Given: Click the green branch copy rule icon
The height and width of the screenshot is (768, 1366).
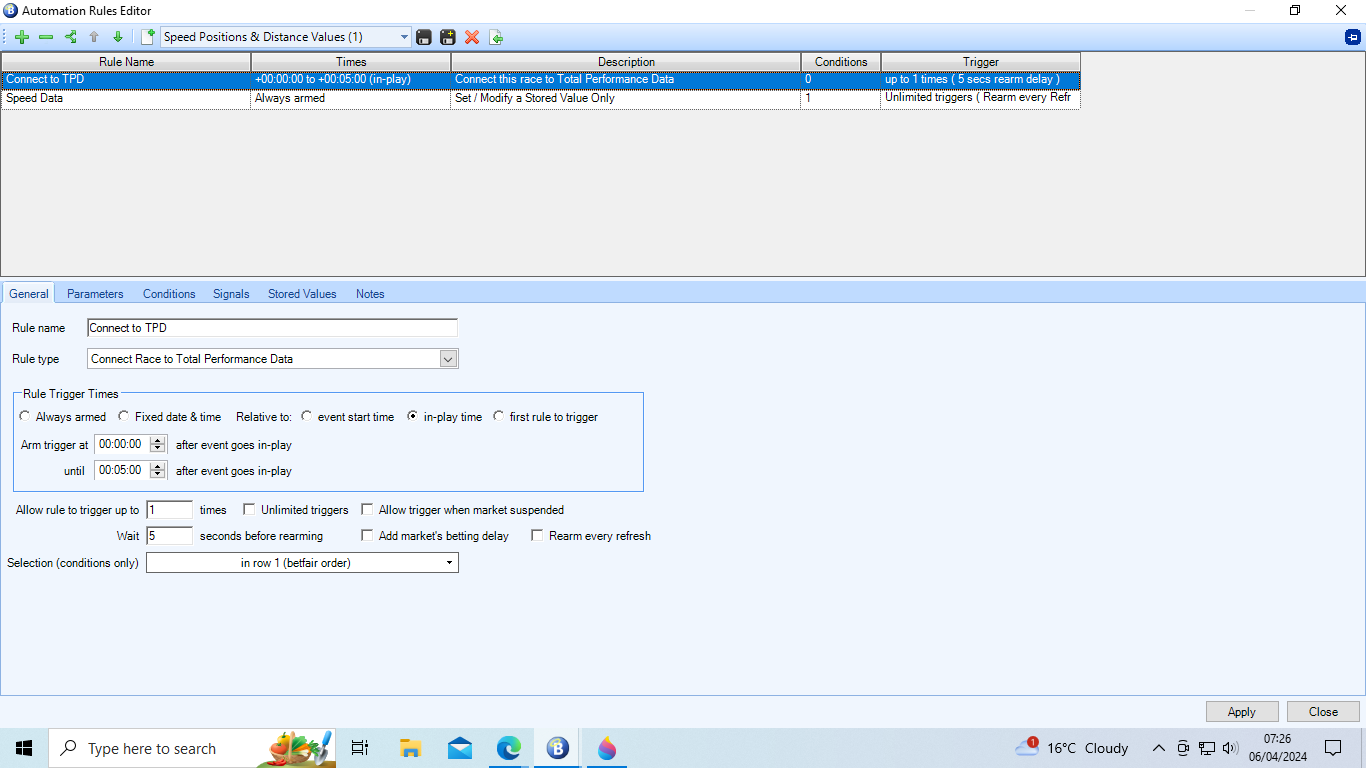Looking at the screenshot, I should (x=70, y=37).
